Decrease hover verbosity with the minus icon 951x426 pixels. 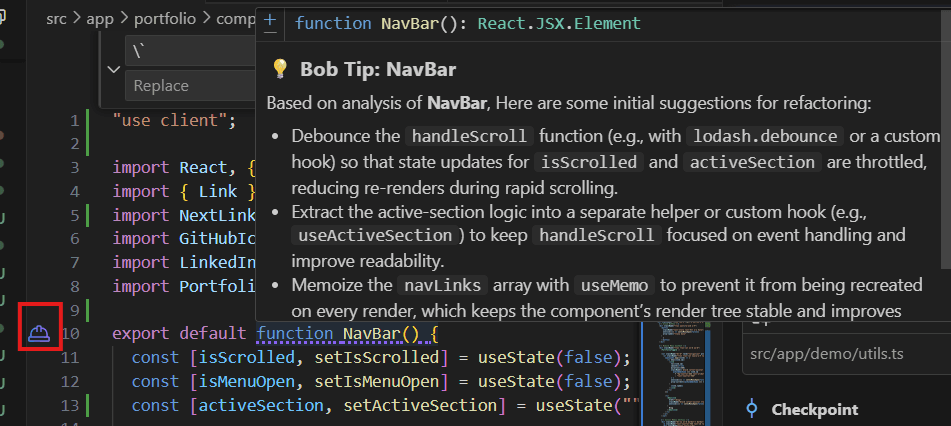pos(270,32)
